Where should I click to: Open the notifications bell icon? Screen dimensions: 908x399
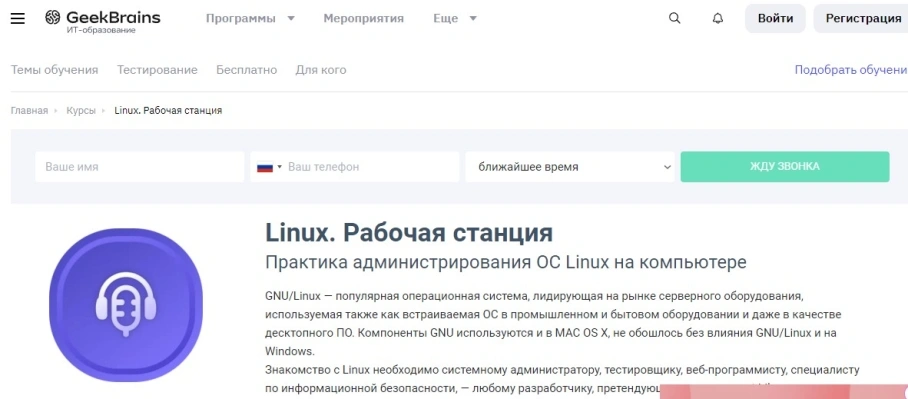pos(717,19)
